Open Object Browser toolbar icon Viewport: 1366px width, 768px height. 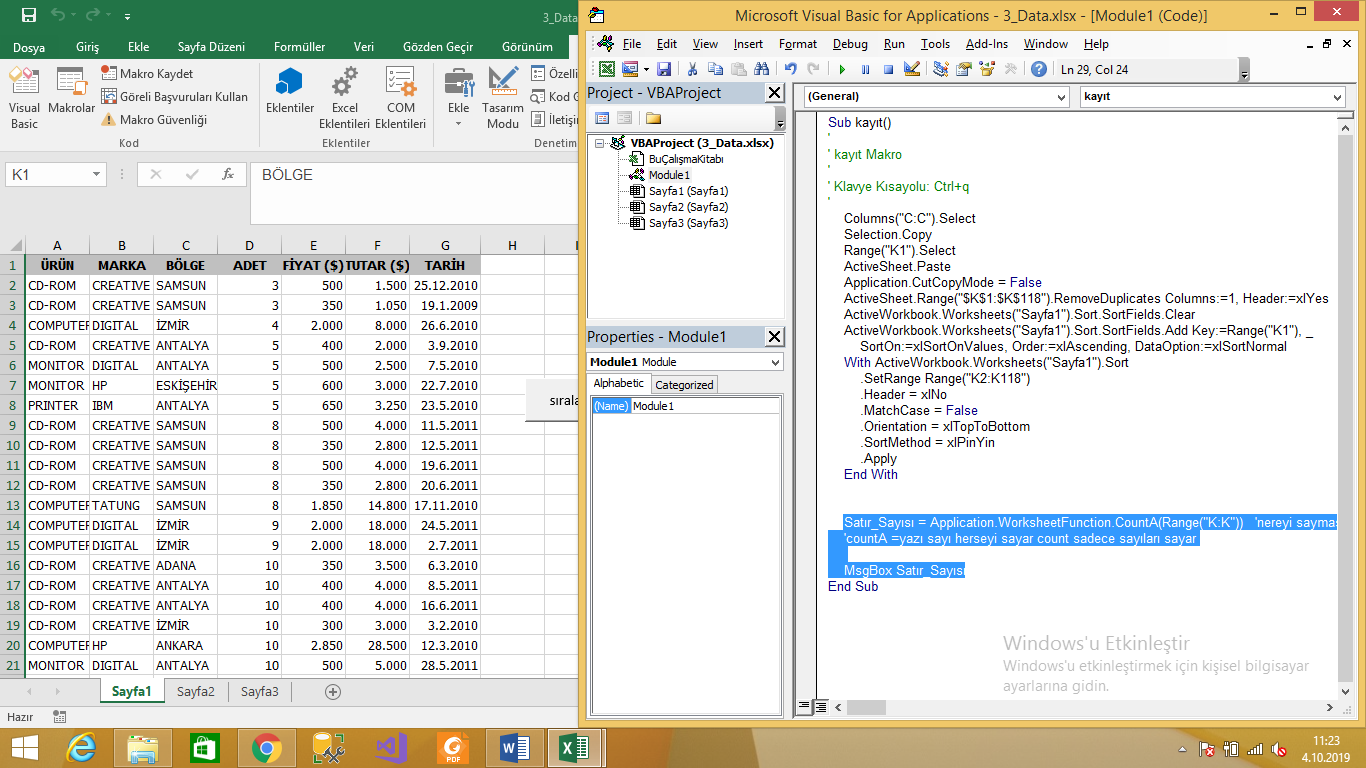tap(987, 69)
